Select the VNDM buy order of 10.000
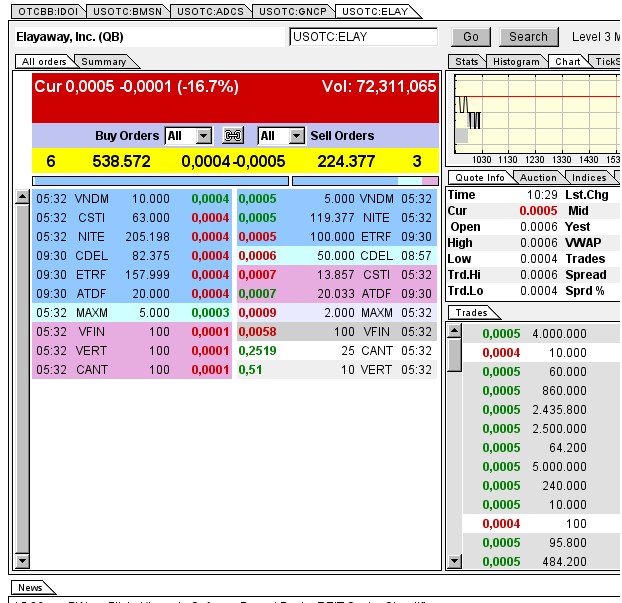The height and width of the screenshot is (603, 622). [x=132, y=199]
